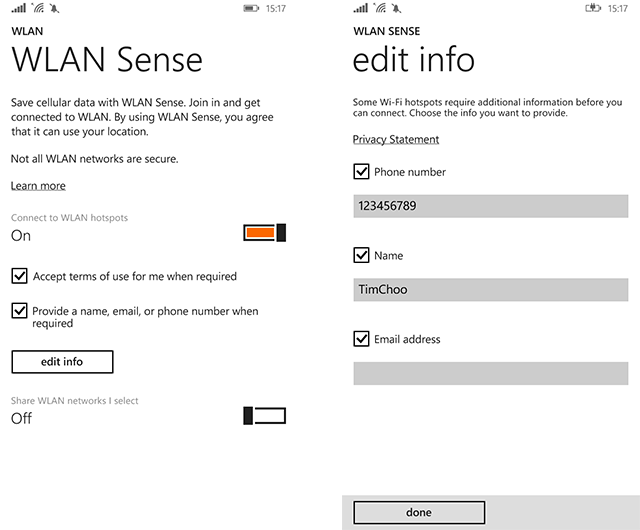Tap the silent bell icon on the edit info screen
Screen dimensions: 640x530
coord(397,8)
